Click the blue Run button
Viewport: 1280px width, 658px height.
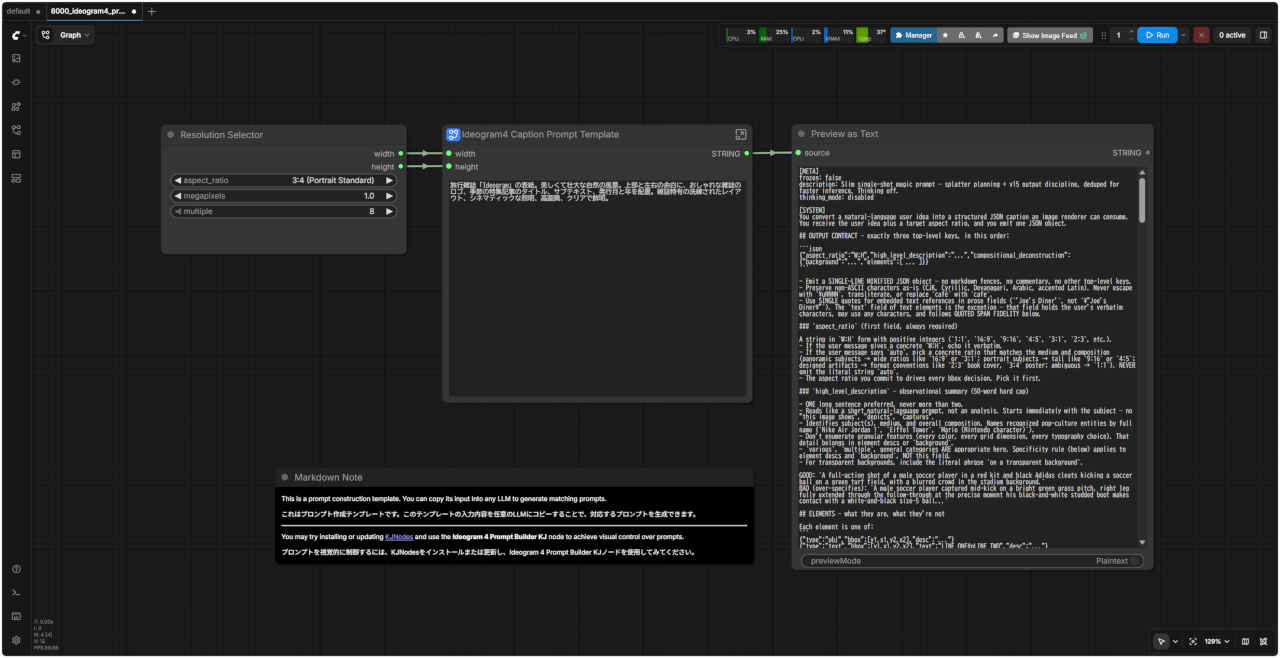coord(1157,35)
